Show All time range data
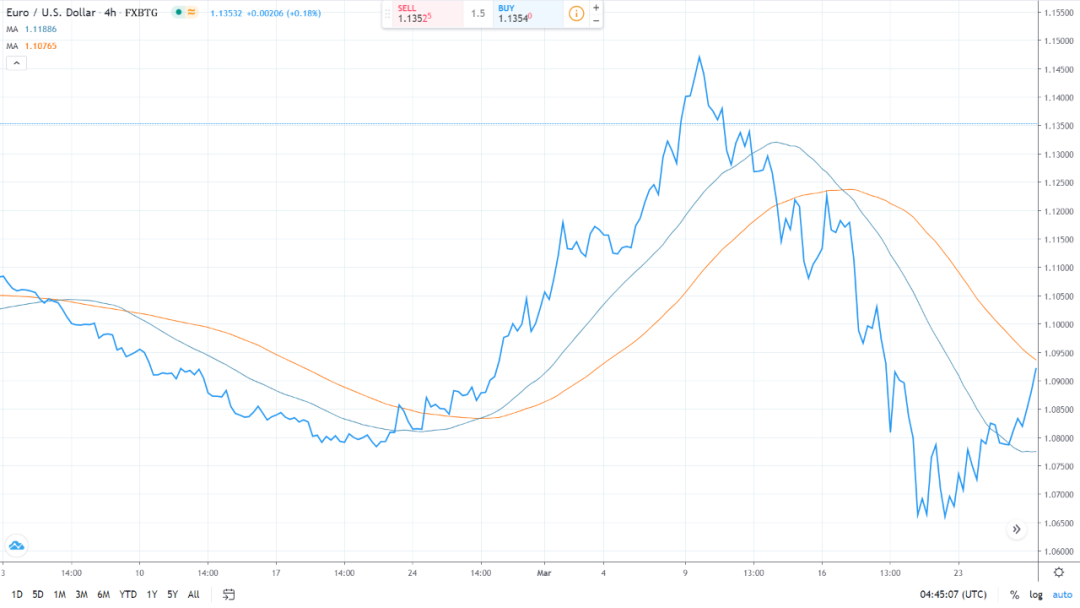The width and height of the screenshot is (1080, 608). click(194, 594)
